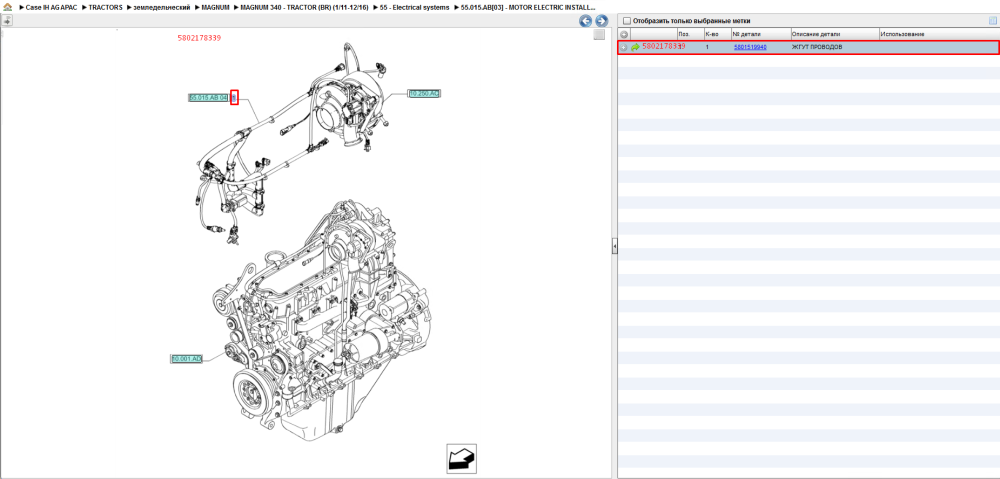
Task: Expand all rows via header plus icon
Action: pyautogui.click(x=624, y=34)
